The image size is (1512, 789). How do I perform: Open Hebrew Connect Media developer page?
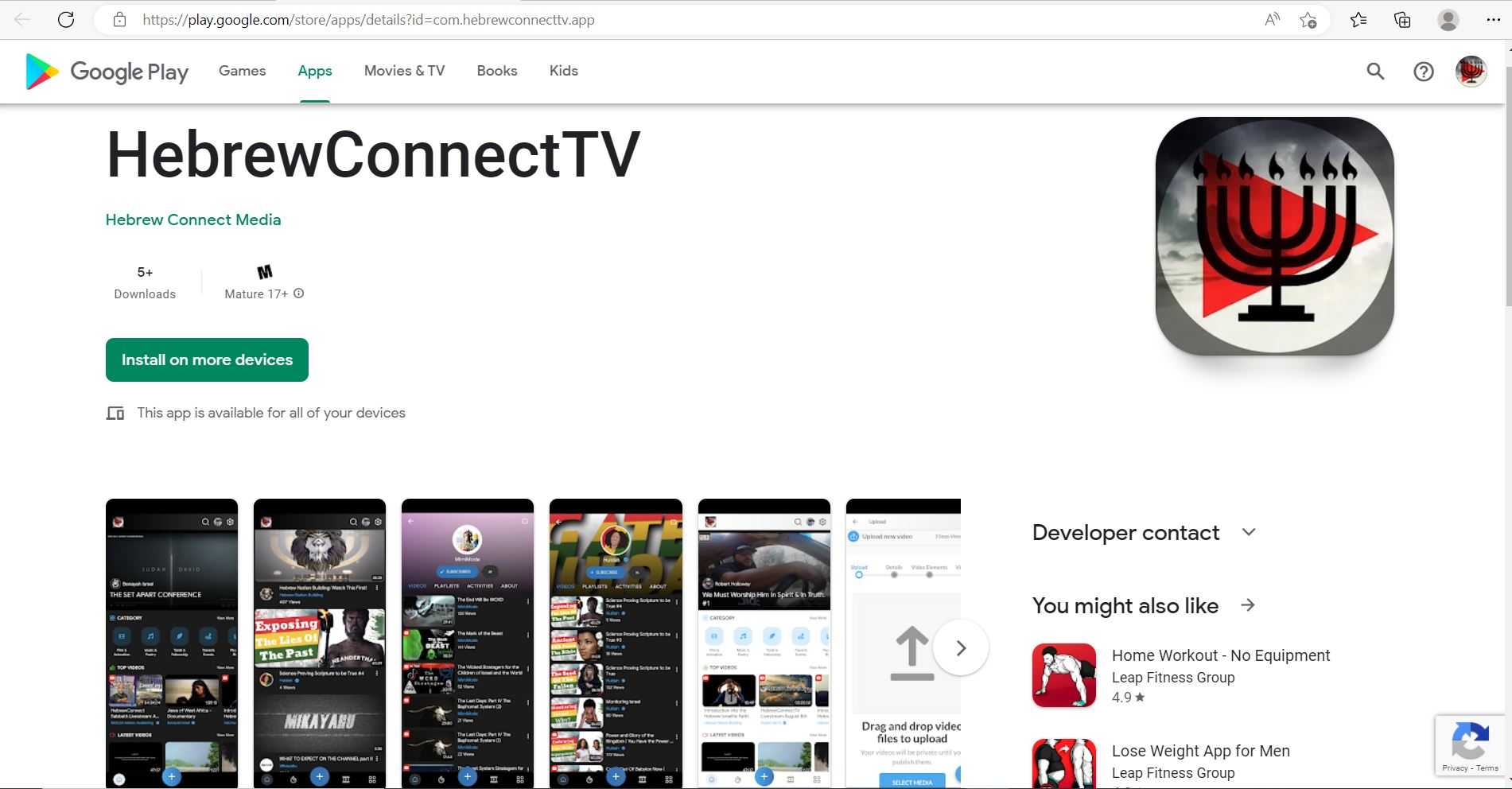(x=193, y=220)
